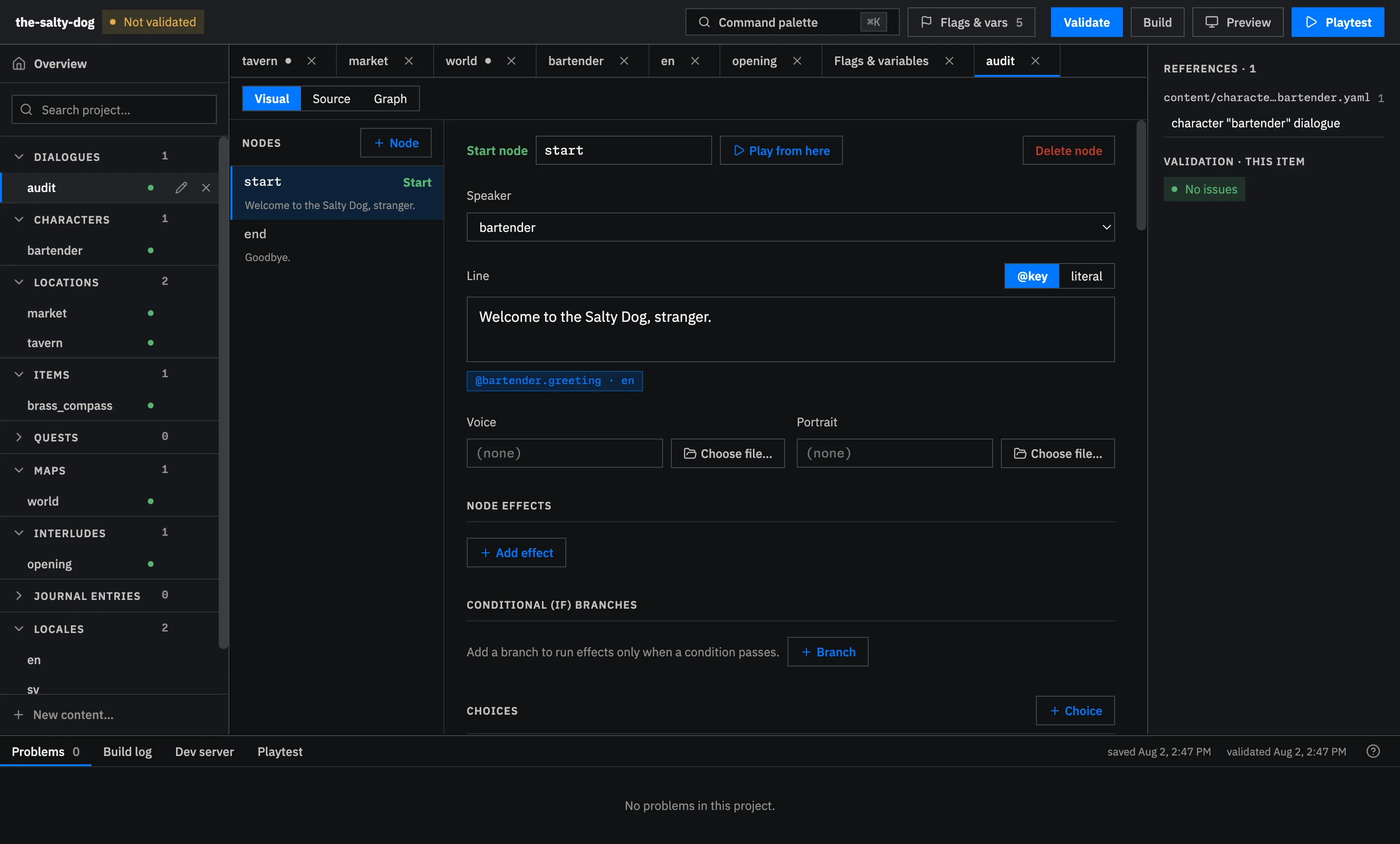Click the Line text area
Screen dimensions: 1400x844
point(790,329)
